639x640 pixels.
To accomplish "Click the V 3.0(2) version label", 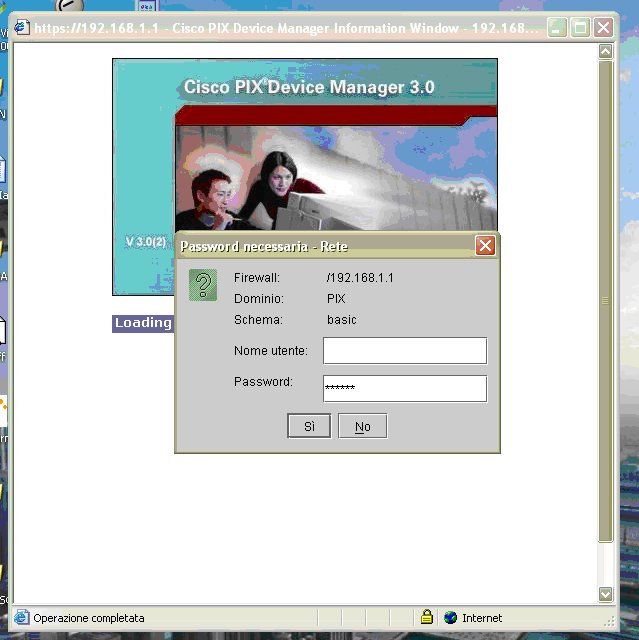I will [x=146, y=242].
